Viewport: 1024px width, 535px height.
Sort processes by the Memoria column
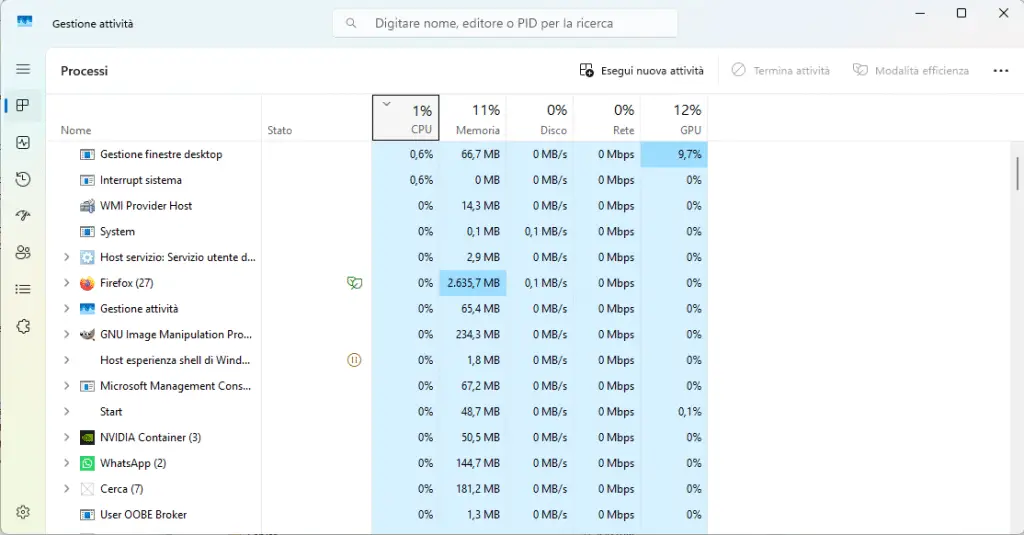[x=473, y=118]
